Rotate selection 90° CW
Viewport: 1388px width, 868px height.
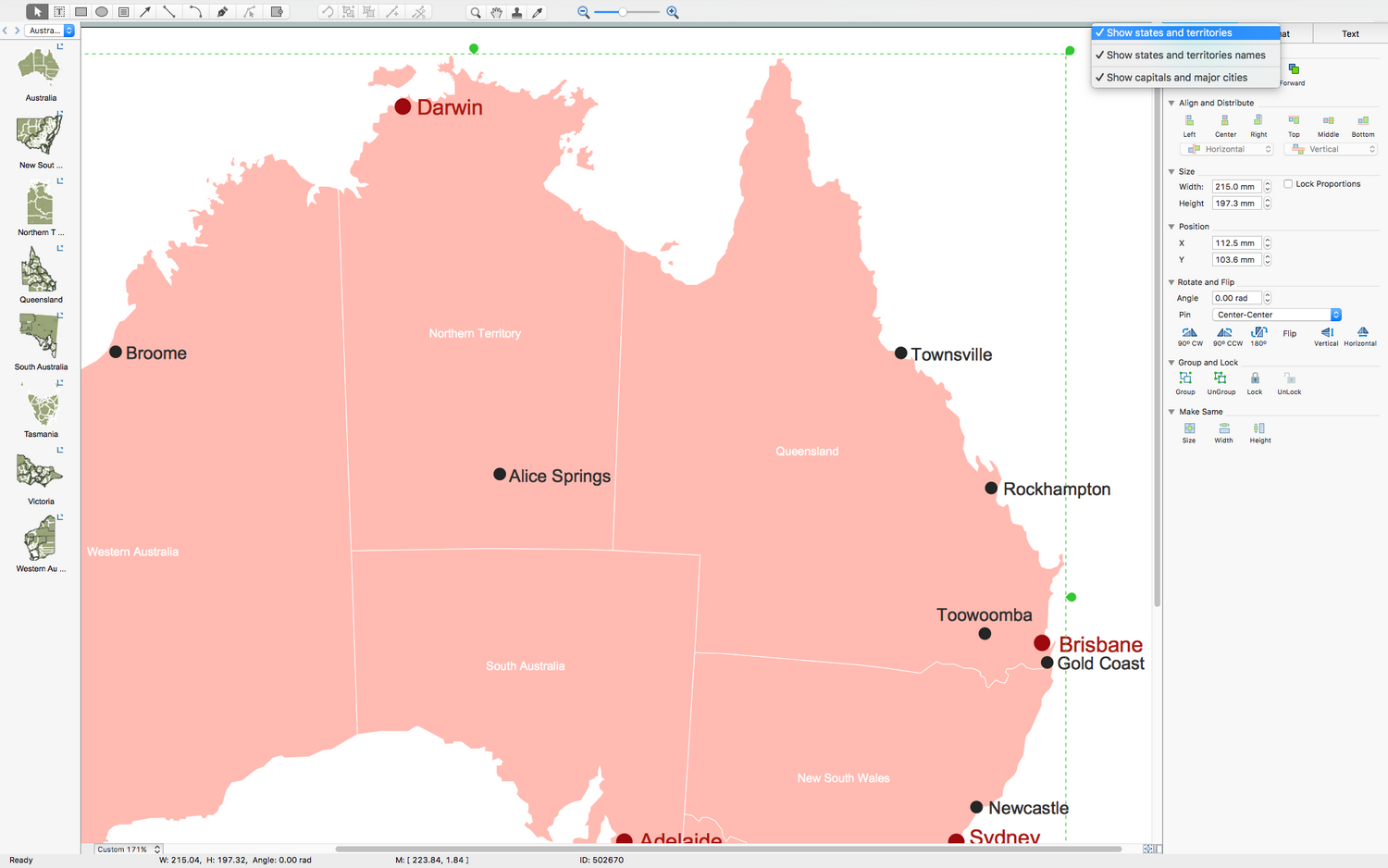pyautogui.click(x=1190, y=336)
